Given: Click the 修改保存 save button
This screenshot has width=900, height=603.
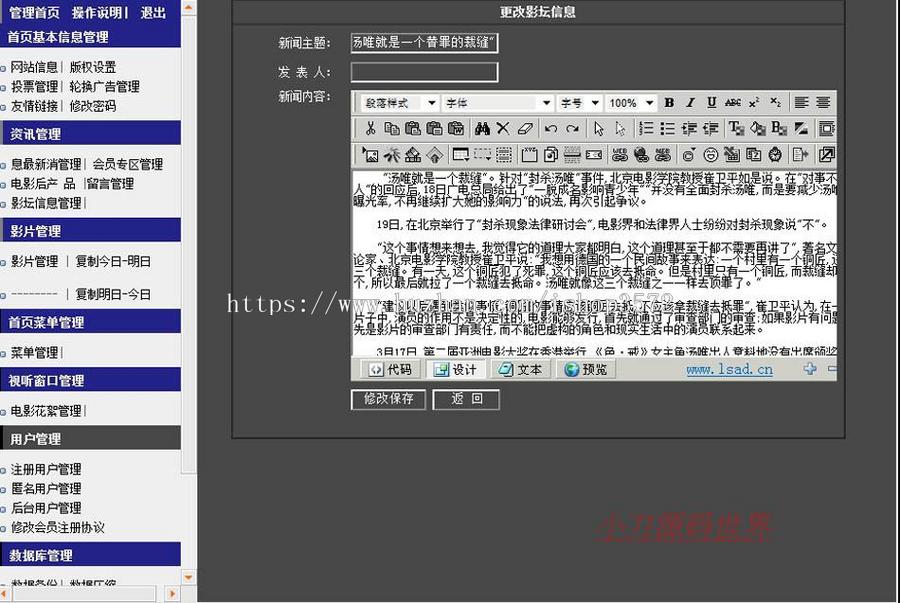Looking at the screenshot, I should coord(387,399).
